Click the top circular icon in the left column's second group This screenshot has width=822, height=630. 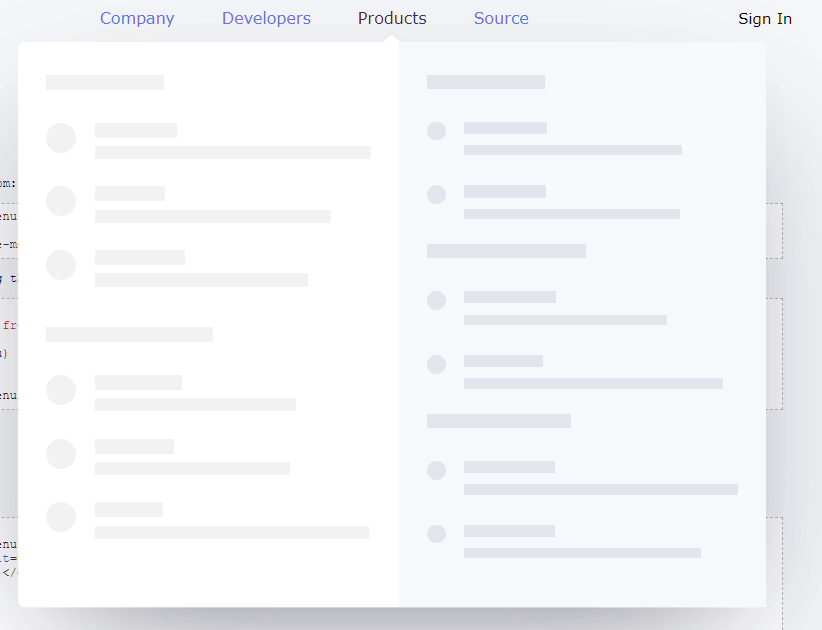pos(61,390)
